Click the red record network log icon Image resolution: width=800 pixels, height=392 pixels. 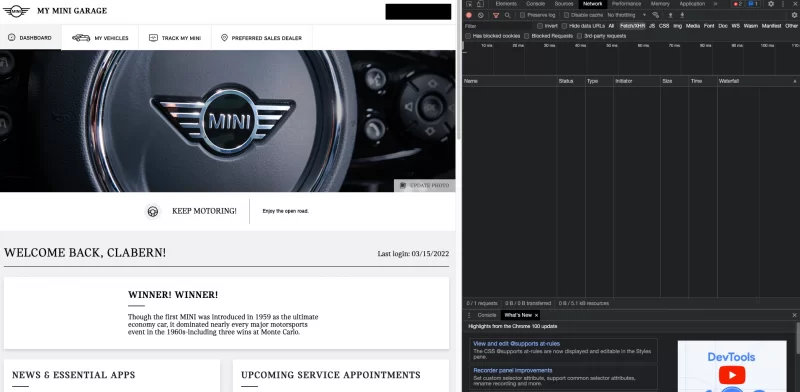pos(469,15)
